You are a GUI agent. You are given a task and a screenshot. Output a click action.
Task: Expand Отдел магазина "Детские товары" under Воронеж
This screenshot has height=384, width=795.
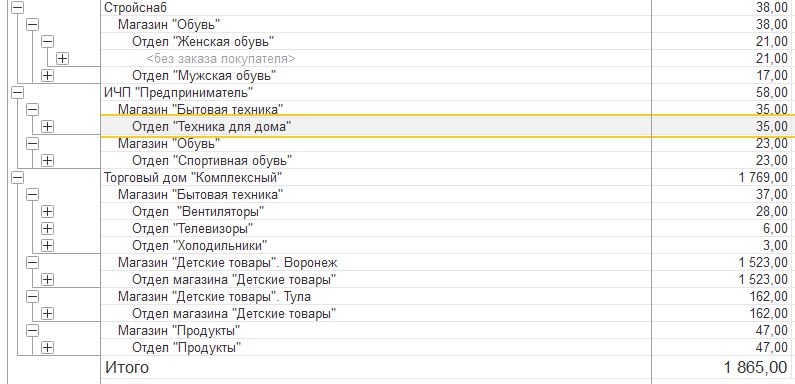[x=47, y=280]
